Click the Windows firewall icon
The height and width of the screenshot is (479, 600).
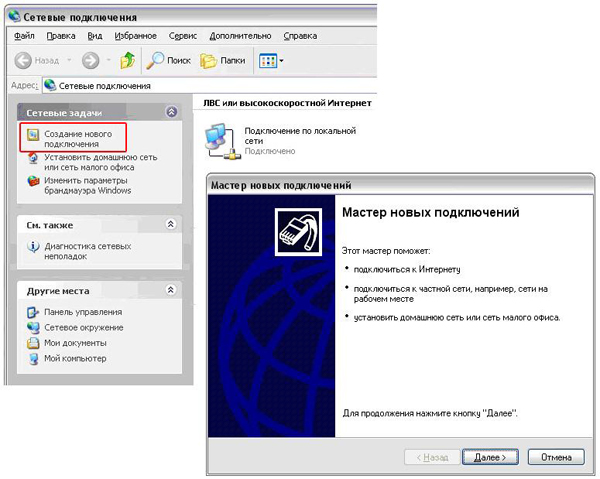(x=33, y=181)
